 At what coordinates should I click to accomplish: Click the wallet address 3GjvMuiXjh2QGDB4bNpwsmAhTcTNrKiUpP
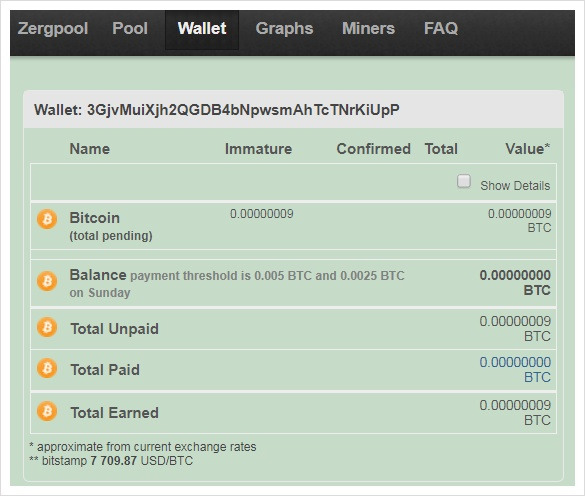(243, 110)
